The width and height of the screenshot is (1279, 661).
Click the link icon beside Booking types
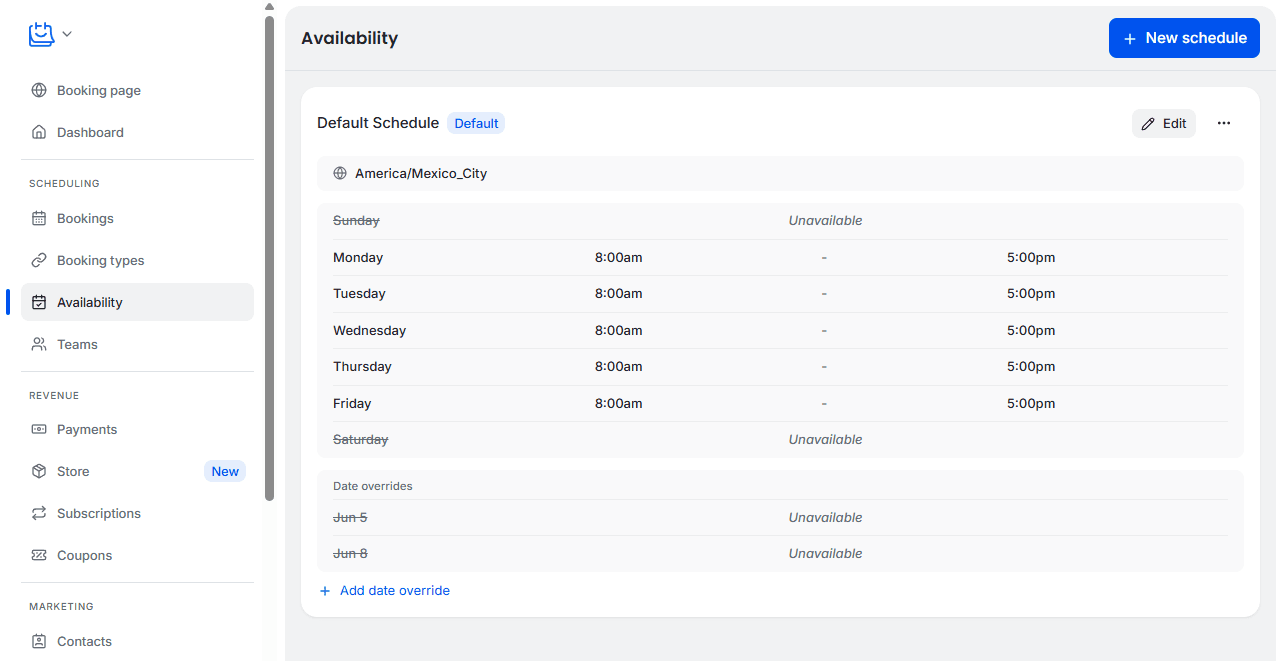click(39, 260)
